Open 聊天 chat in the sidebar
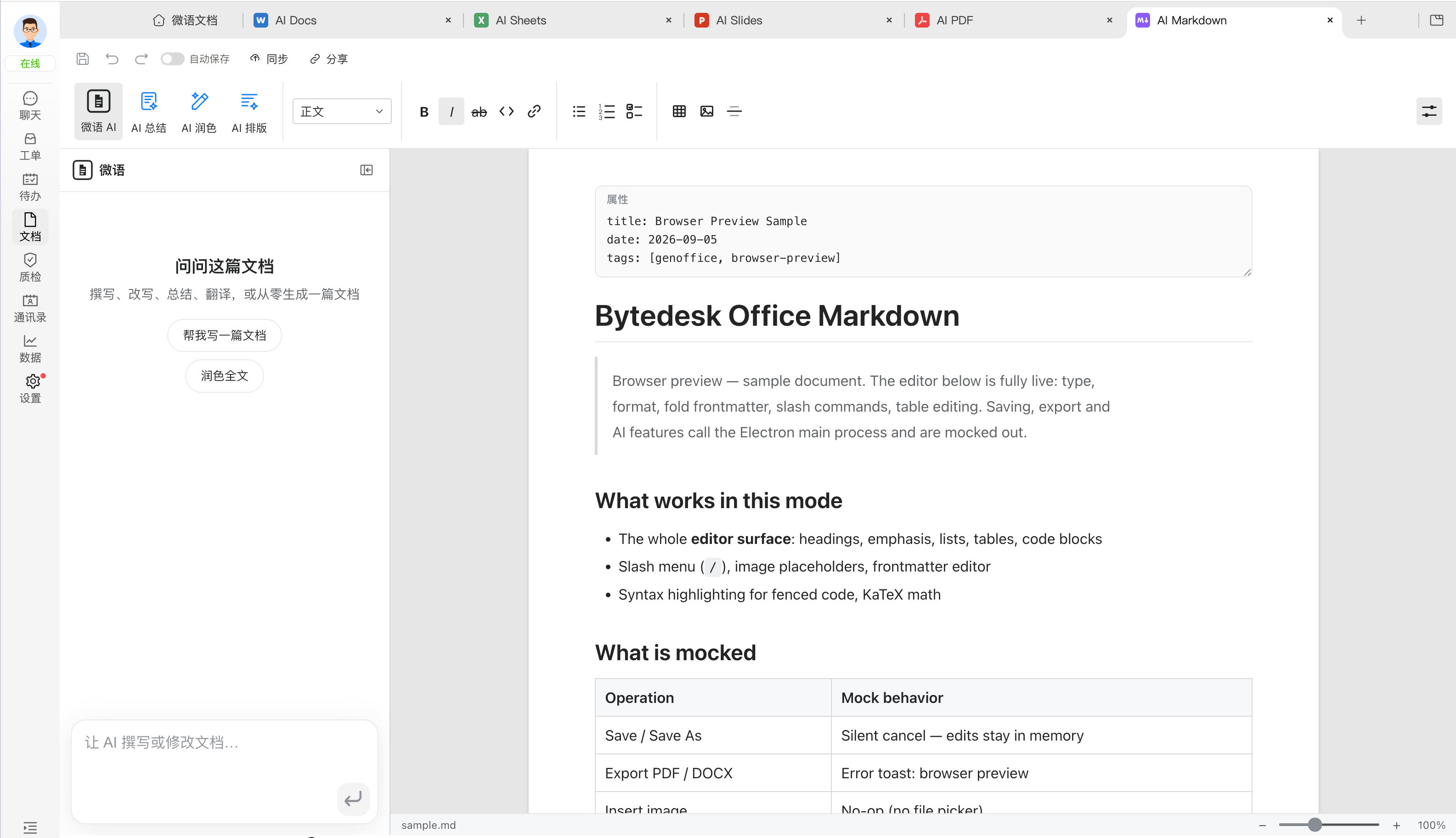Screen dimensions: 1456x838 click(30, 106)
